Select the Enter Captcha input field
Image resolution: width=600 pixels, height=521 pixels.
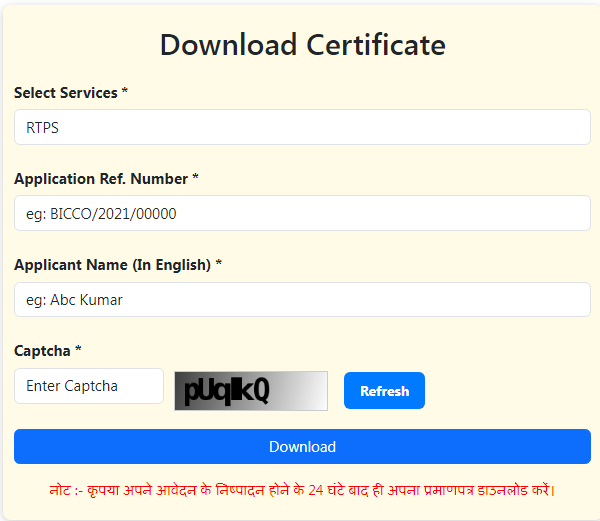click(89, 386)
